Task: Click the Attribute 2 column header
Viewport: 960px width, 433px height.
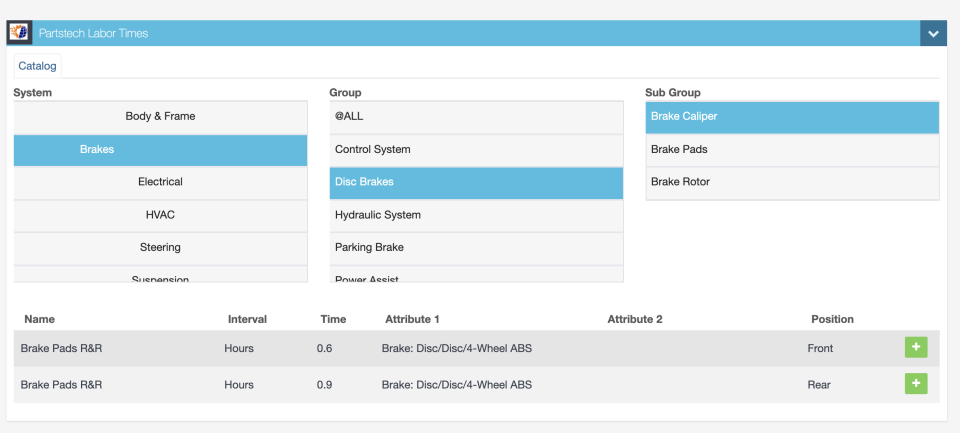Action: click(635, 319)
